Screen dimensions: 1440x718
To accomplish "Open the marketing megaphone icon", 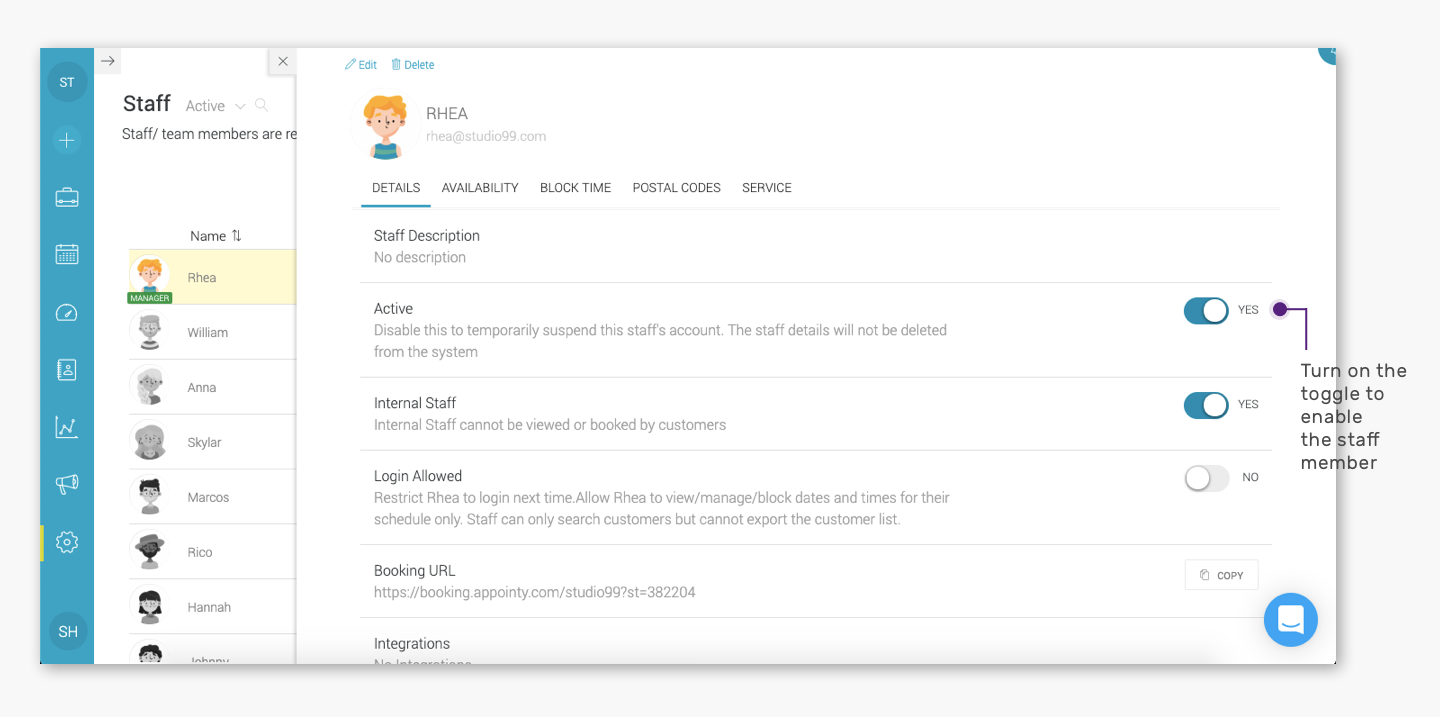I will pyautogui.click(x=67, y=485).
